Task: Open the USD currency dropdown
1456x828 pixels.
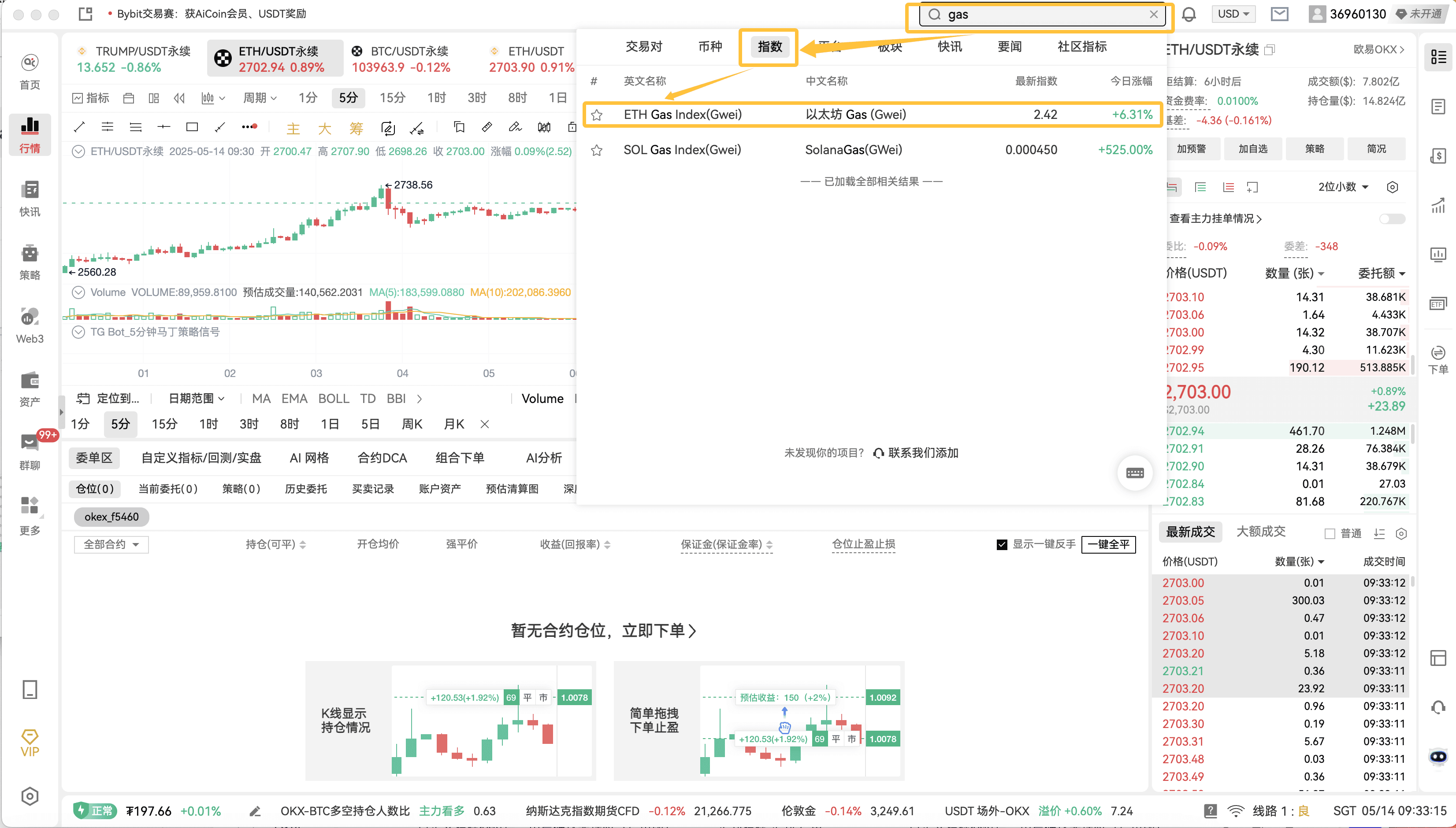Action: 1233,14
